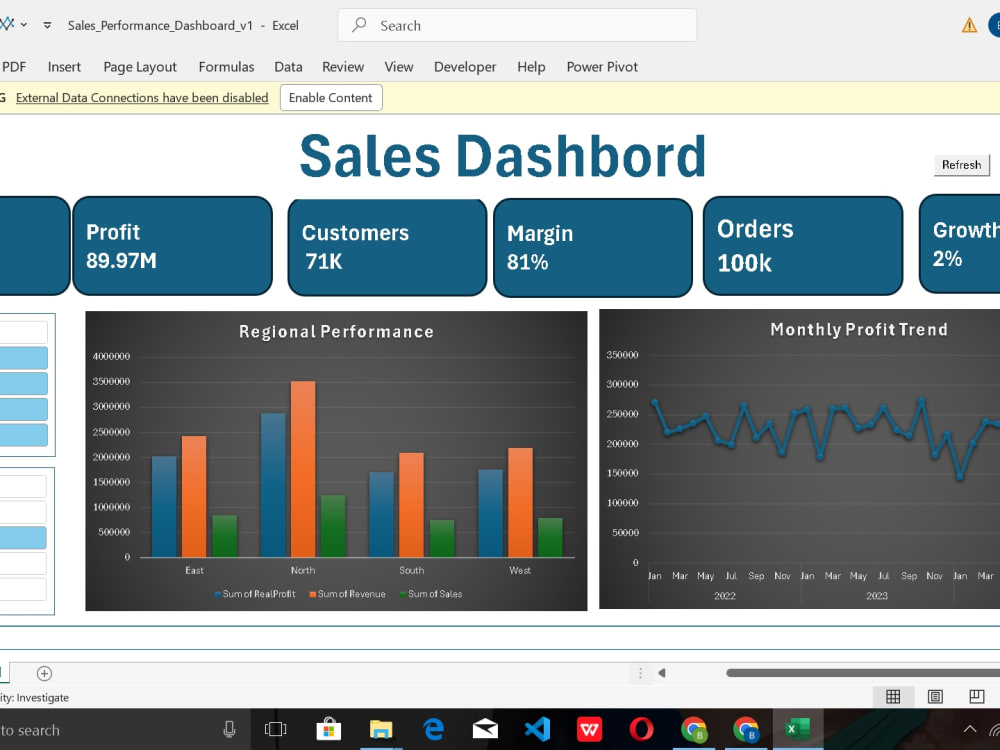The height and width of the screenshot is (750, 1000).
Task: Open the Excel taskbar icon
Action: (798, 729)
